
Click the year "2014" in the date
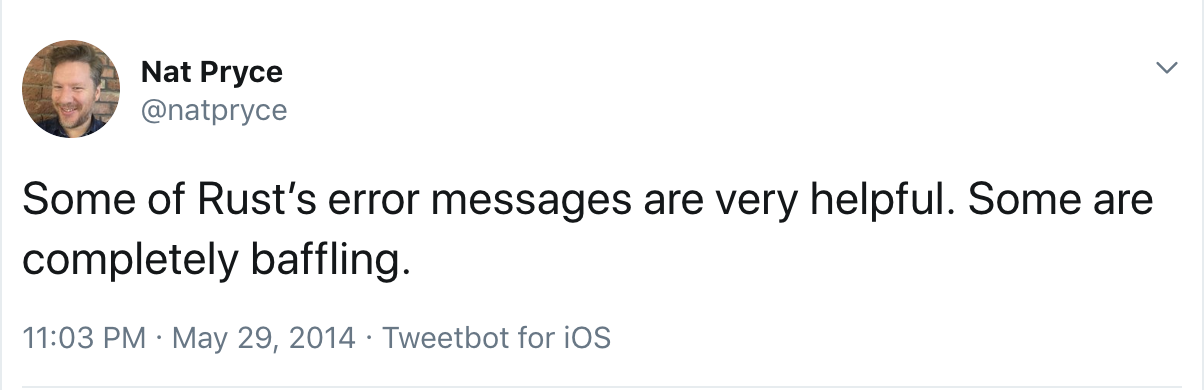pyautogui.click(x=323, y=337)
